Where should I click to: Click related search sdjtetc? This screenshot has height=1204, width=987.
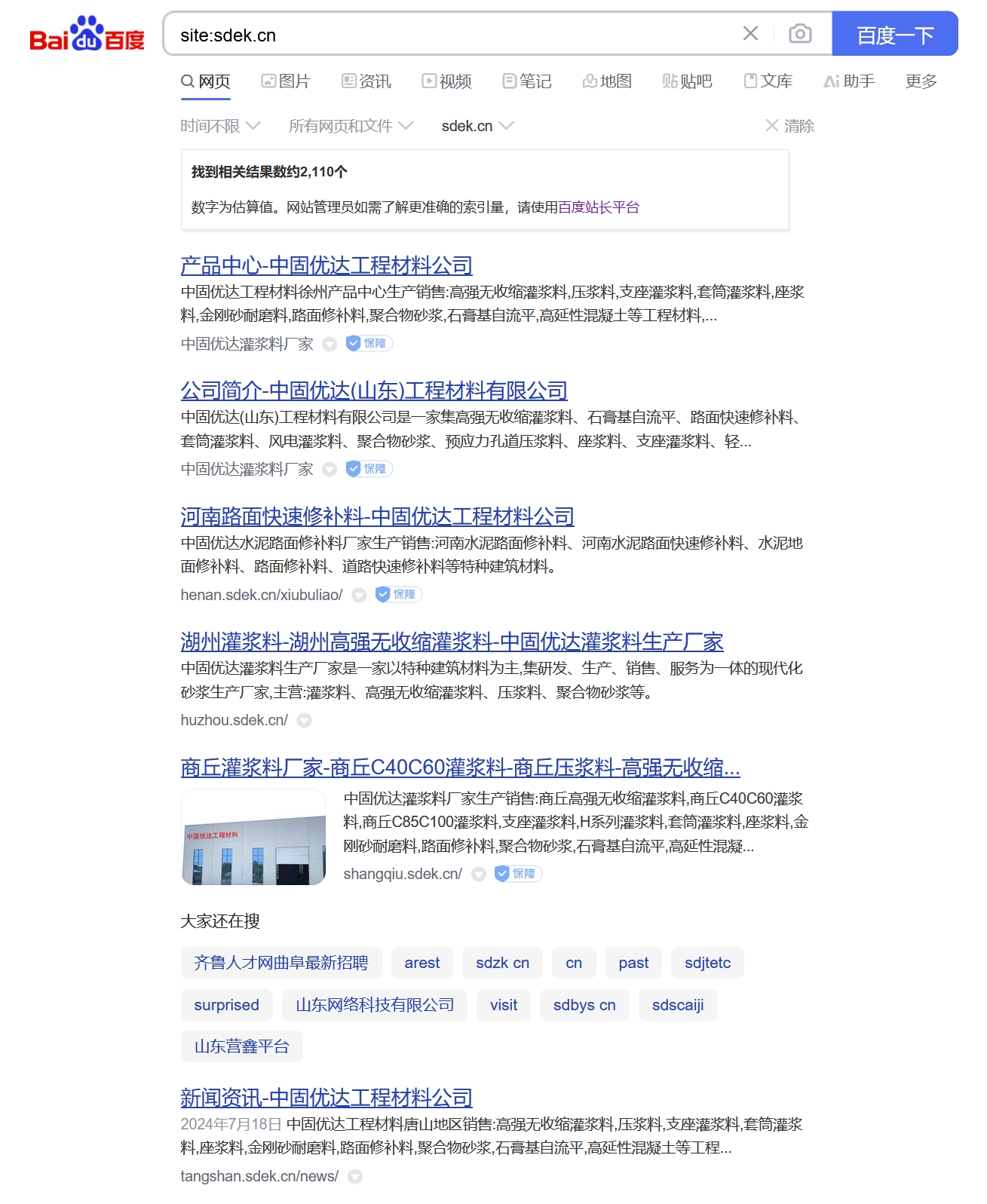pyautogui.click(x=708, y=963)
